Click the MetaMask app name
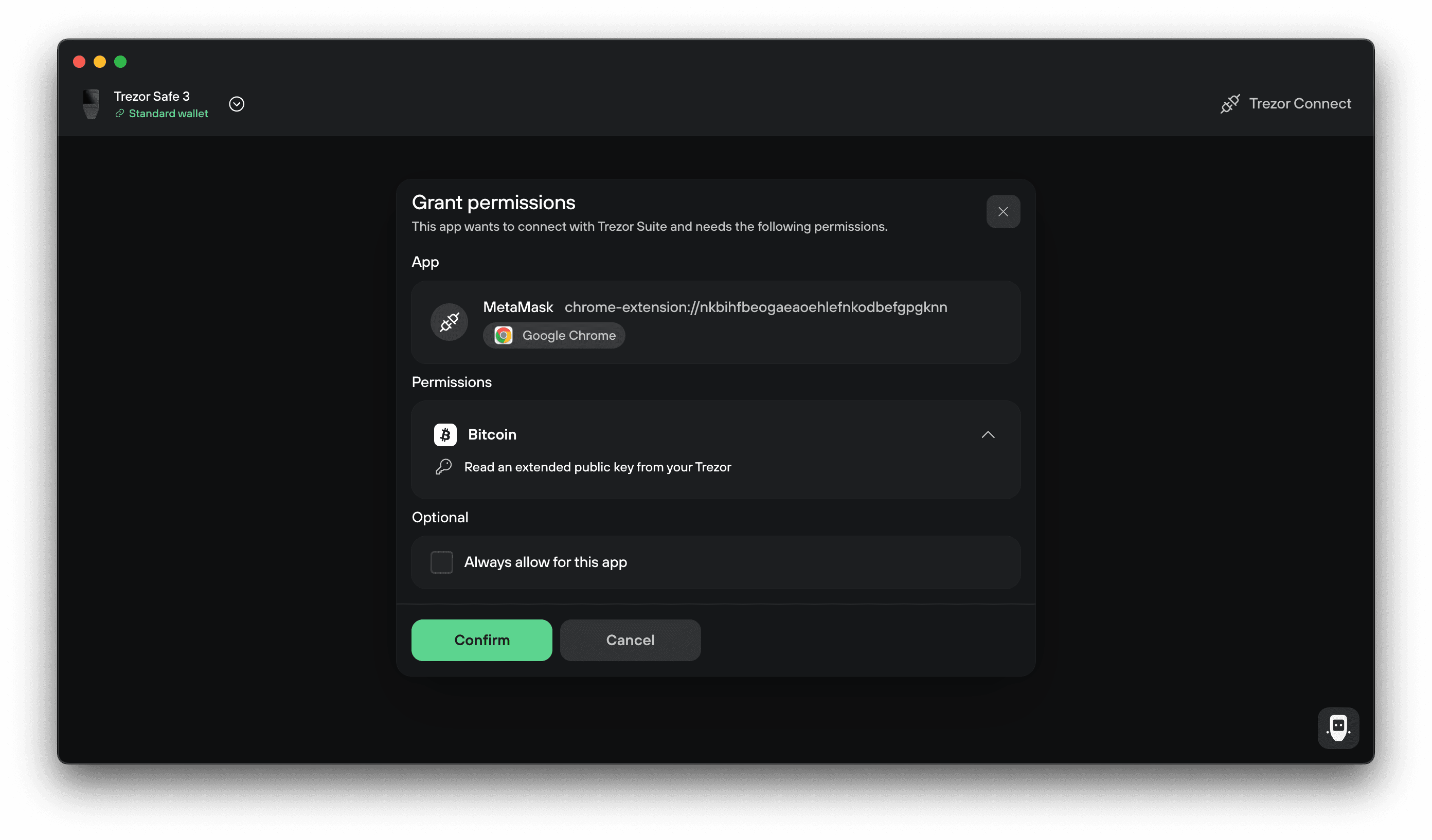1432x840 pixels. pos(517,307)
